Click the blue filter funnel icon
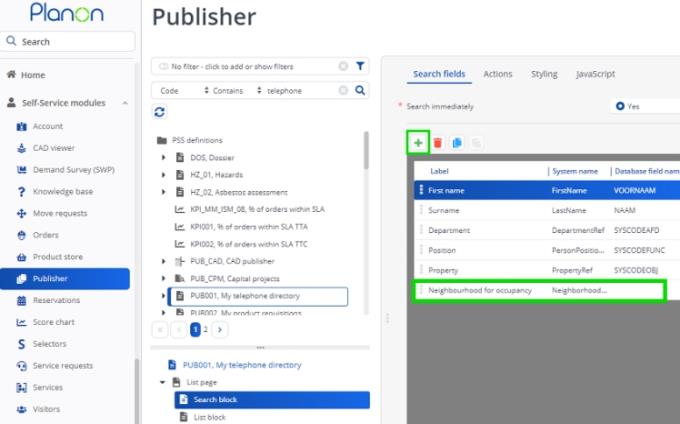Screen dimensions: 680x424 pyautogui.click(x=361, y=67)
